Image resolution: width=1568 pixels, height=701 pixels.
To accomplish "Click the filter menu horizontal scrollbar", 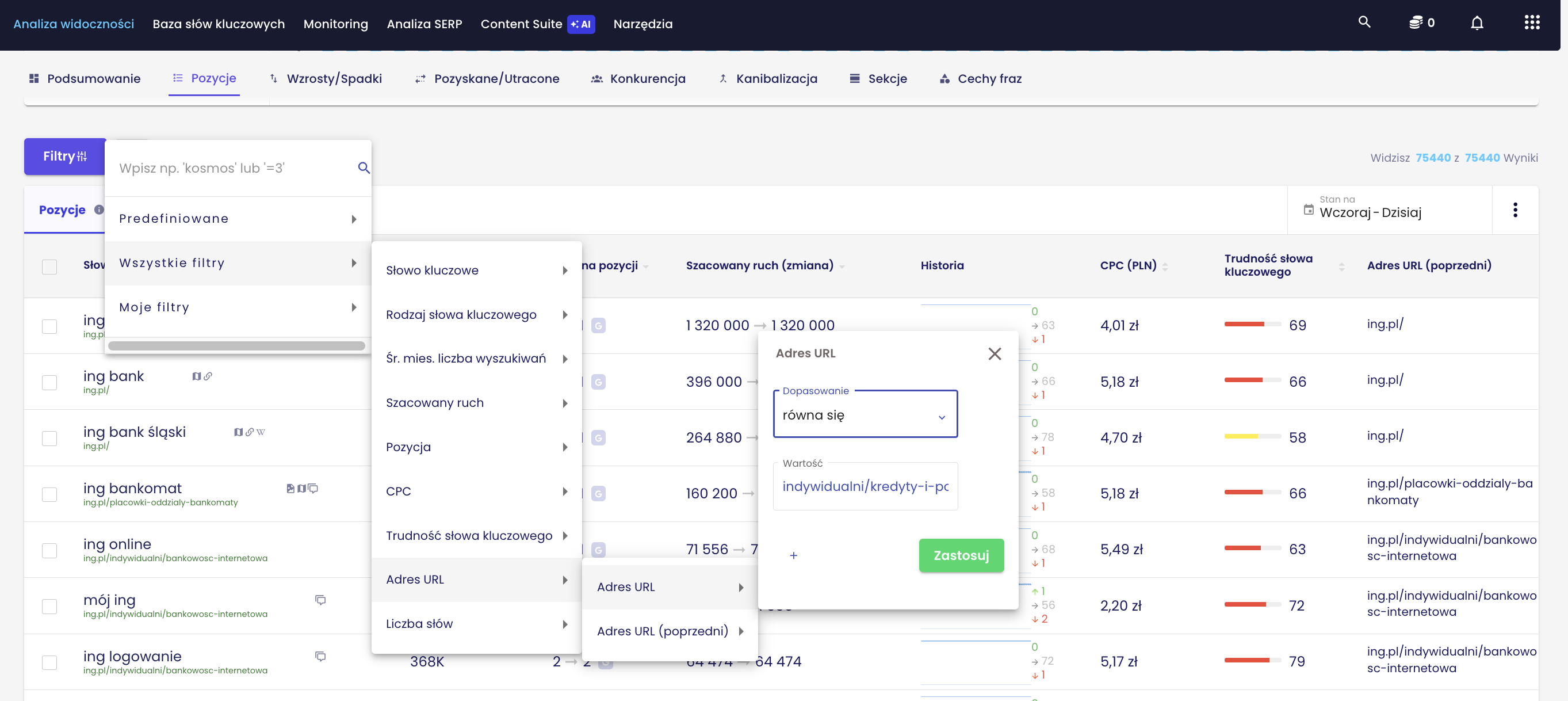I will click(x=236, y=346).
